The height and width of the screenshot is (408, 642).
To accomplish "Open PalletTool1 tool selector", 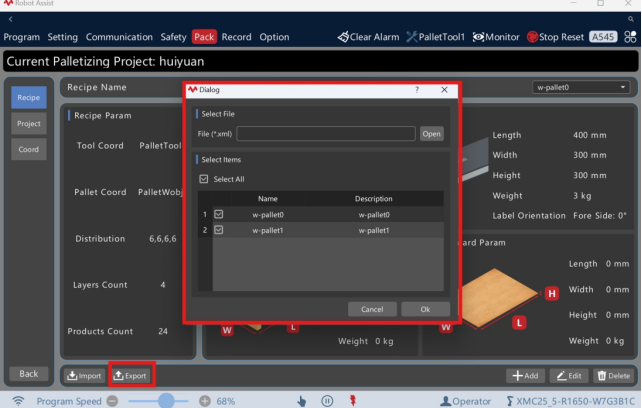I will tap(436, 37).
